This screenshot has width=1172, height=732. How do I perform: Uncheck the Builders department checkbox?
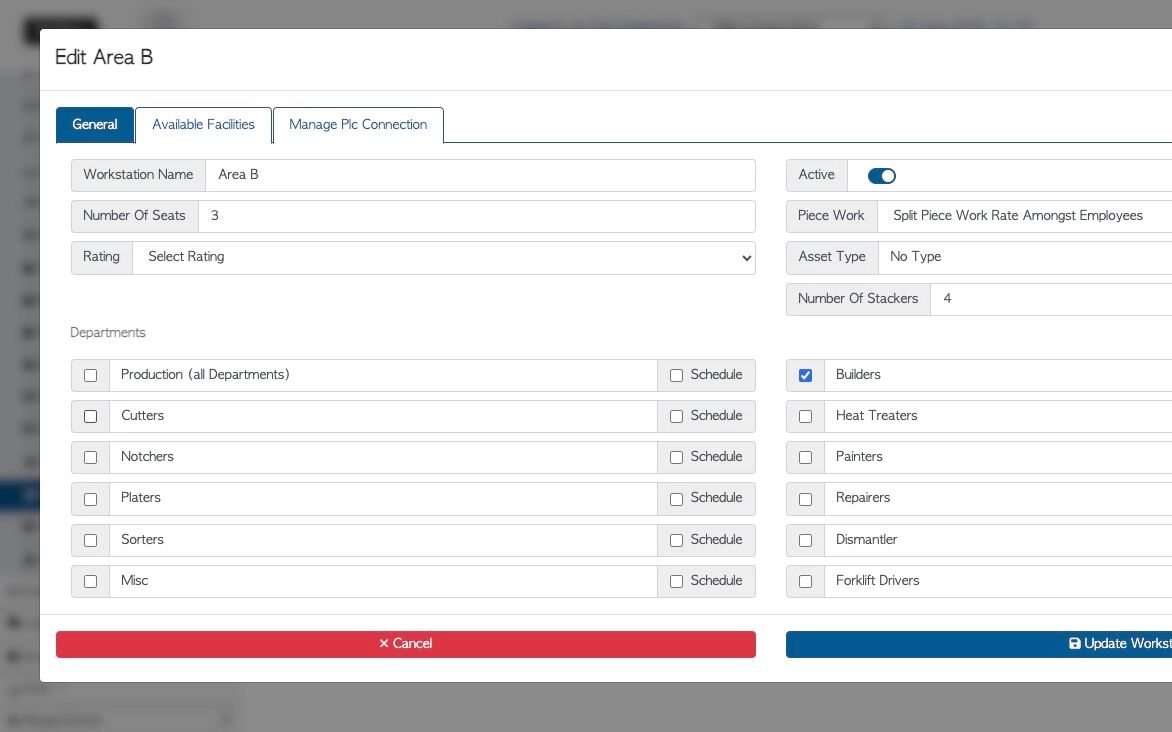pos(805,375)
